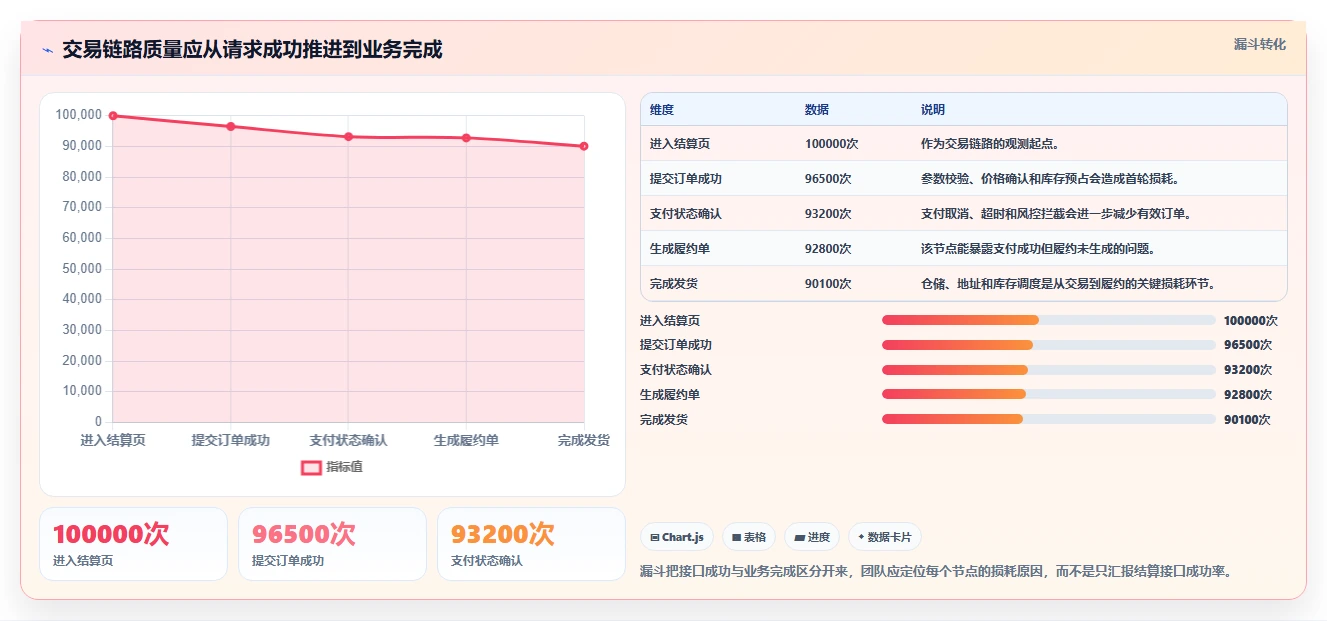The height and width of the screenshot is (621, 1327).
Task: Click the 50,000 y-axis label
Action: coord(82,268)
